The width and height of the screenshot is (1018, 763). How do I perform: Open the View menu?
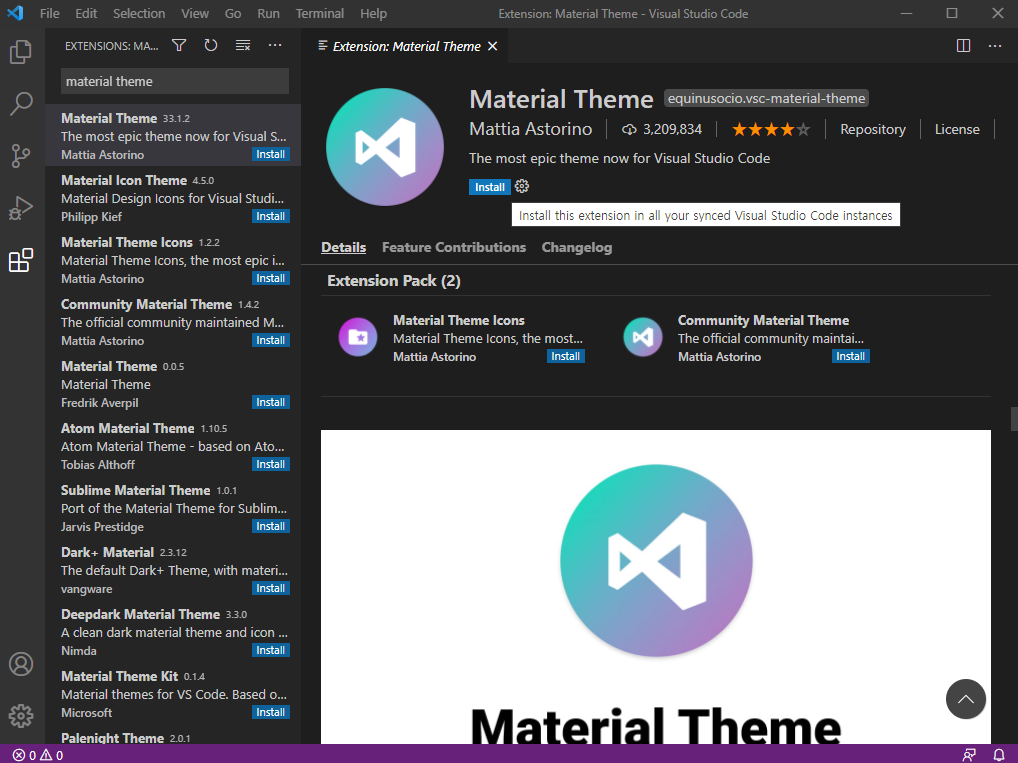[195, 13]
